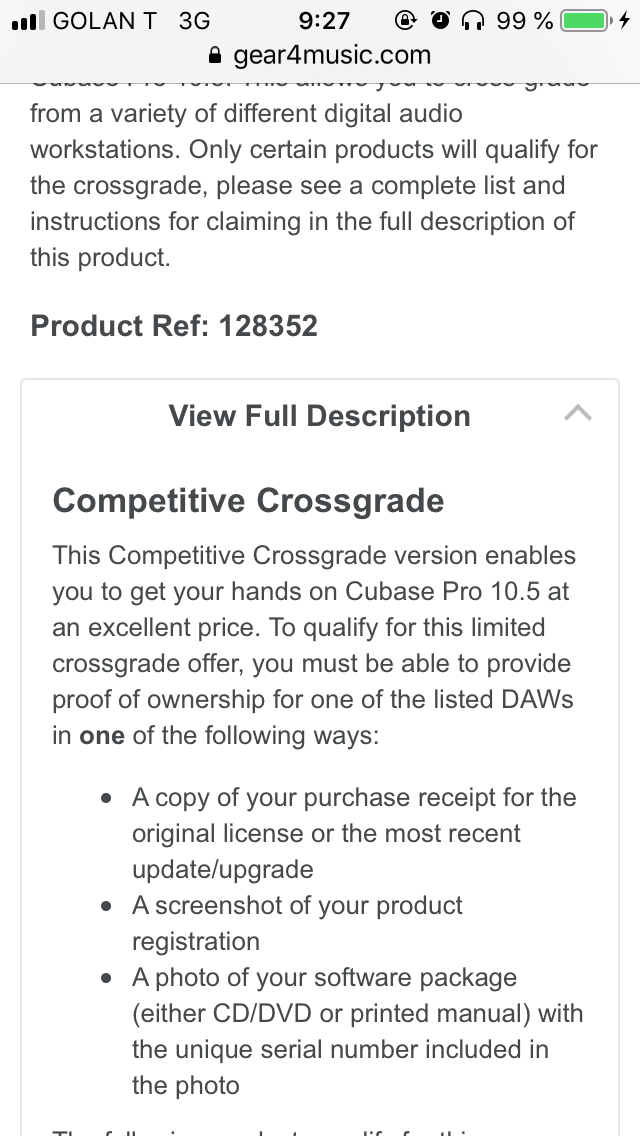
Task: Tap the headphones status icon
Action: click(475, 21)
